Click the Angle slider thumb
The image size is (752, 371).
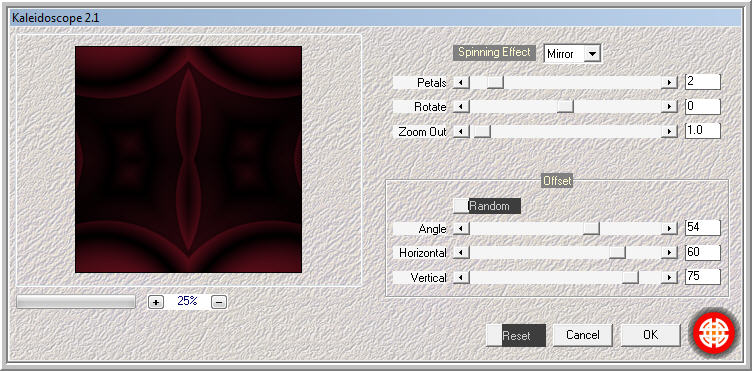591,229
